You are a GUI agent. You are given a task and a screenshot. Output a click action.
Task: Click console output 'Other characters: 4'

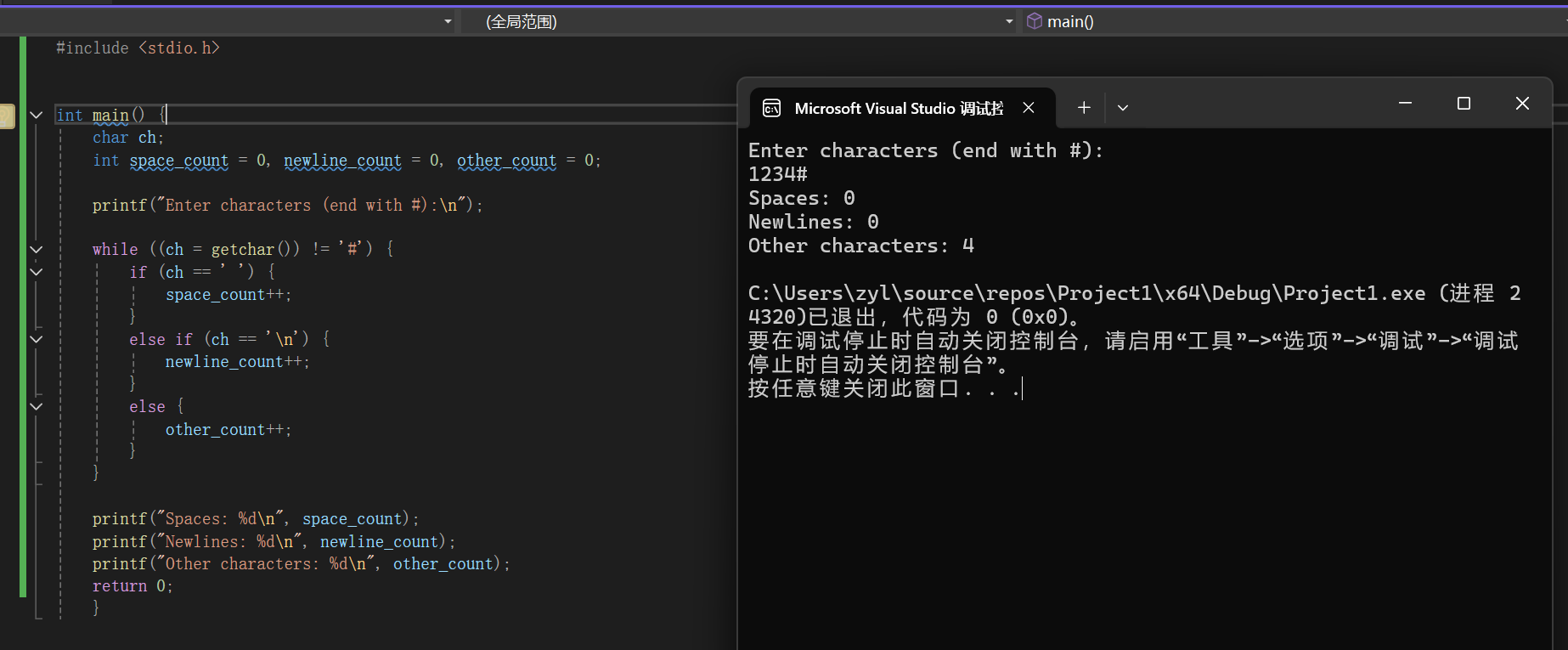click(861, 246)
